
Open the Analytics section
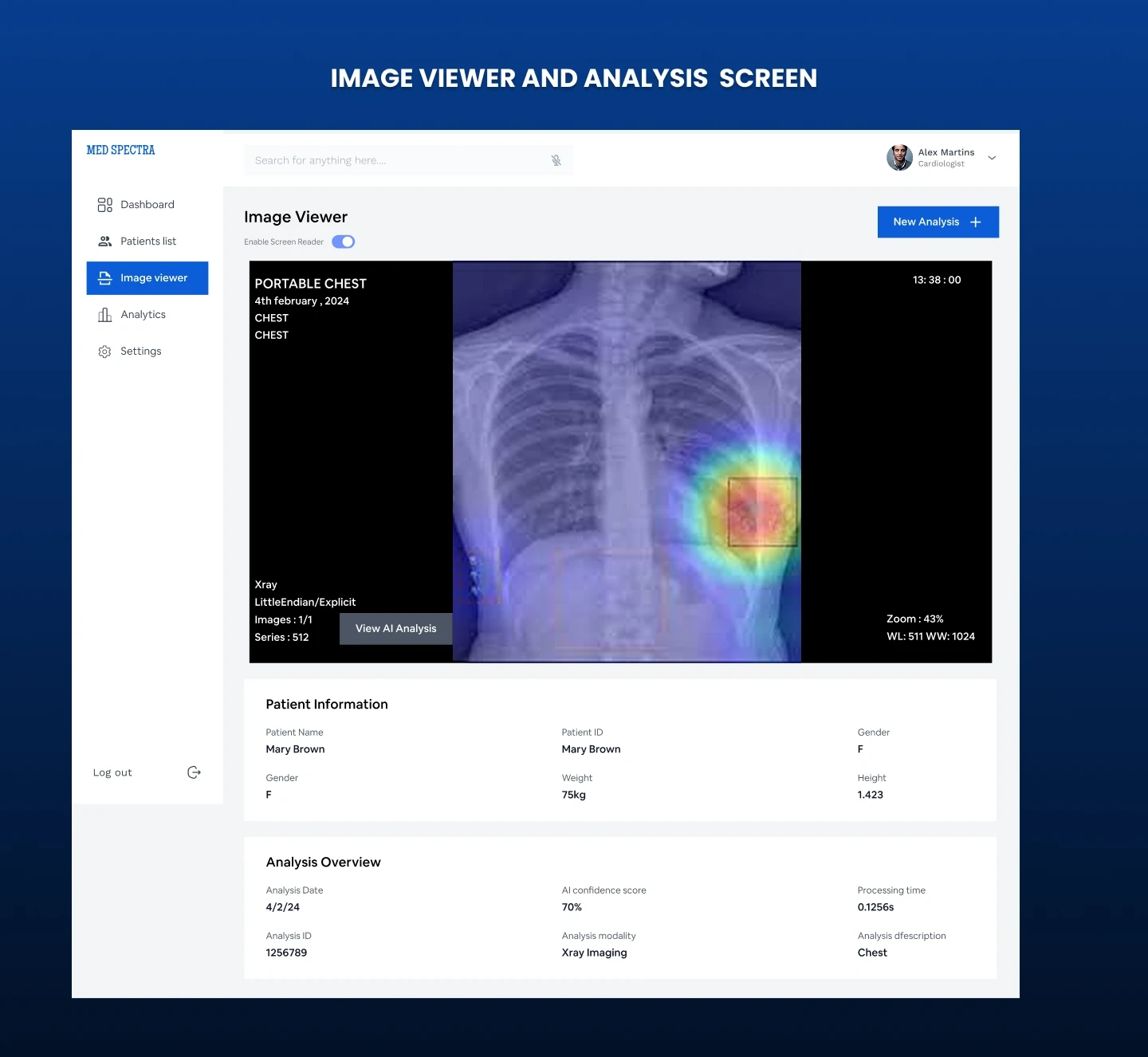[x=147, y=315]
